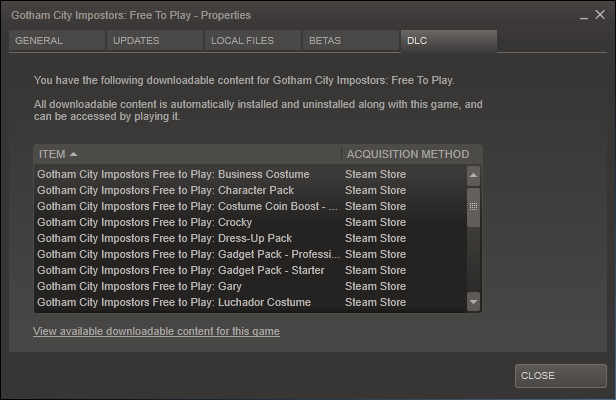Click the scrollbar up arrow in DLC list
This screenshot has height=400, width=616.
(473, 176)
